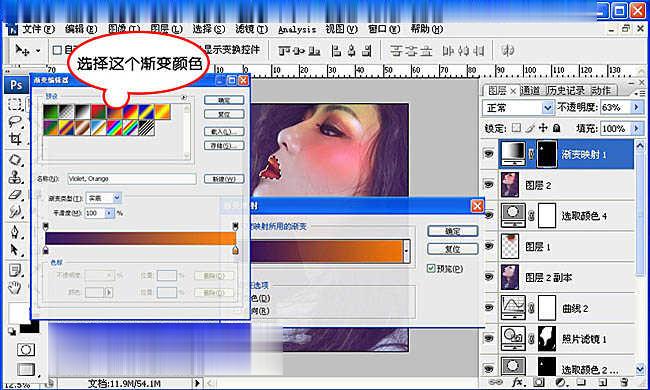Image resolution: width=650 pixels, height=390 pixels.
Task: Open the 填充 100% slider arrow
Action: pos(636,128)
